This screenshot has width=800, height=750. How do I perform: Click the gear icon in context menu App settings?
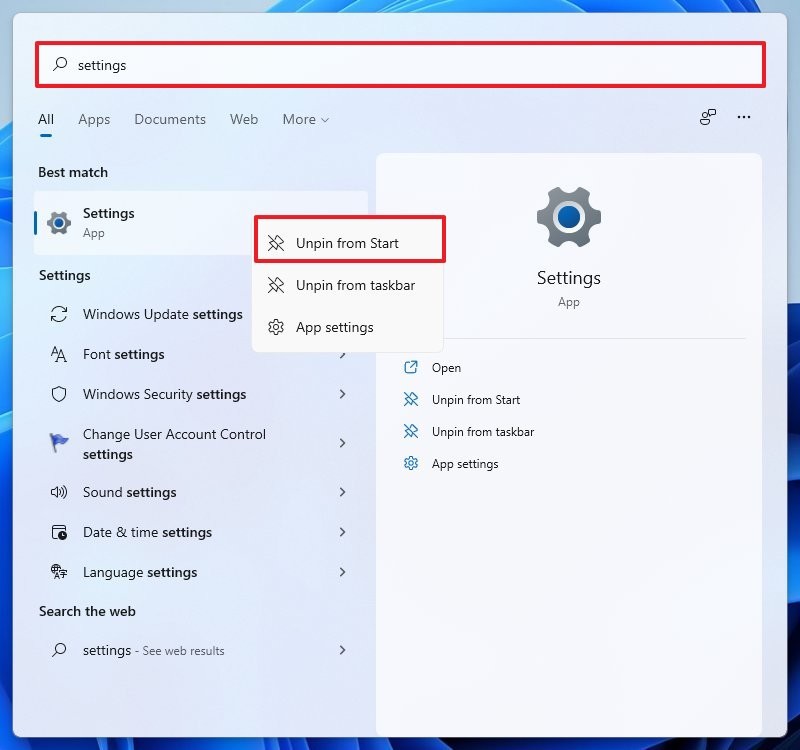[x=276, y=327]
